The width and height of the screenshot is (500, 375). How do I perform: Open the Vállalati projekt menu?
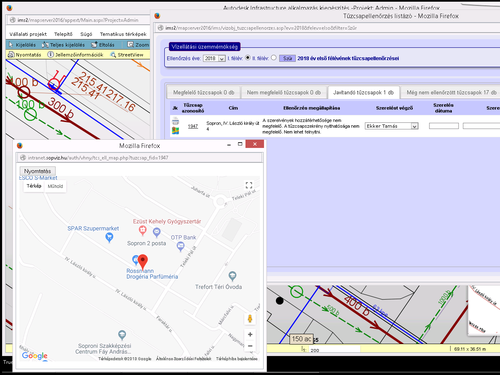click(x=28, y=34)
